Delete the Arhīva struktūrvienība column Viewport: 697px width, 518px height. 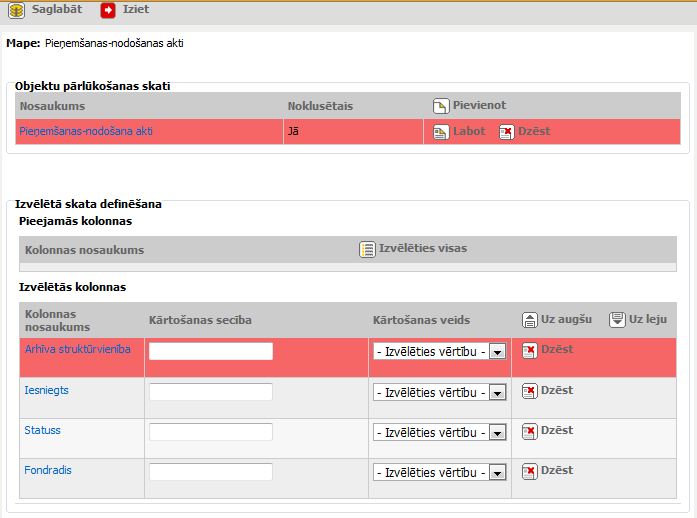tap(530, 351)
